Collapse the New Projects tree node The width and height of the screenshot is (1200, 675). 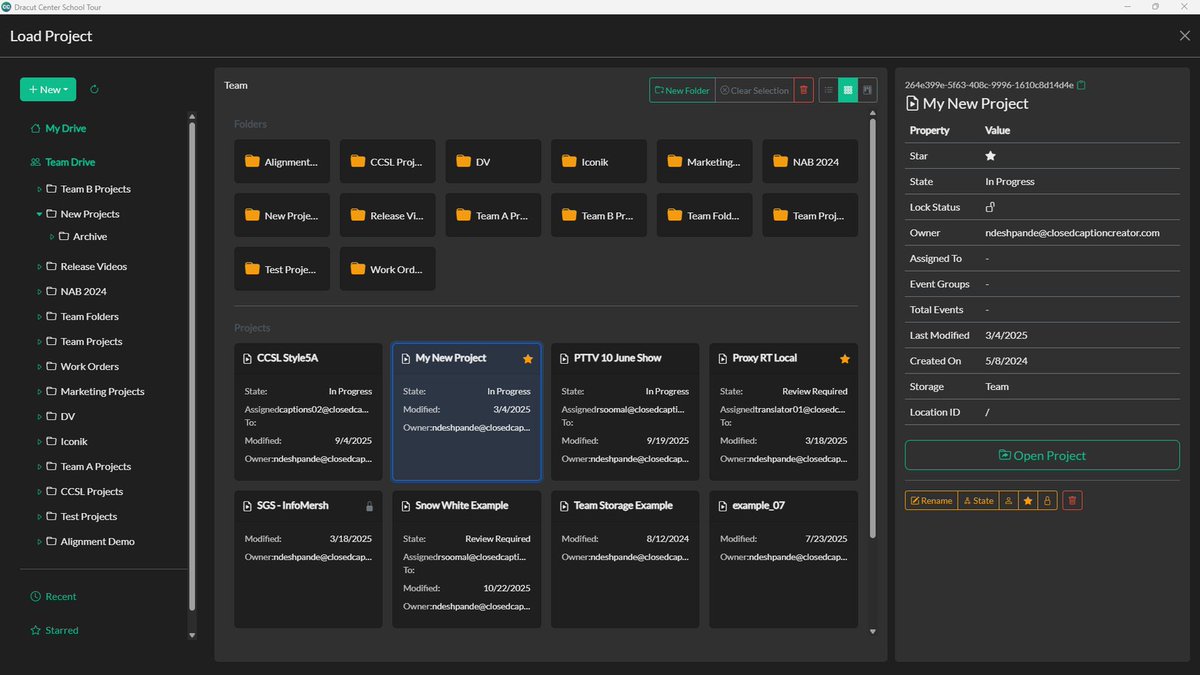tap(39, 214)
